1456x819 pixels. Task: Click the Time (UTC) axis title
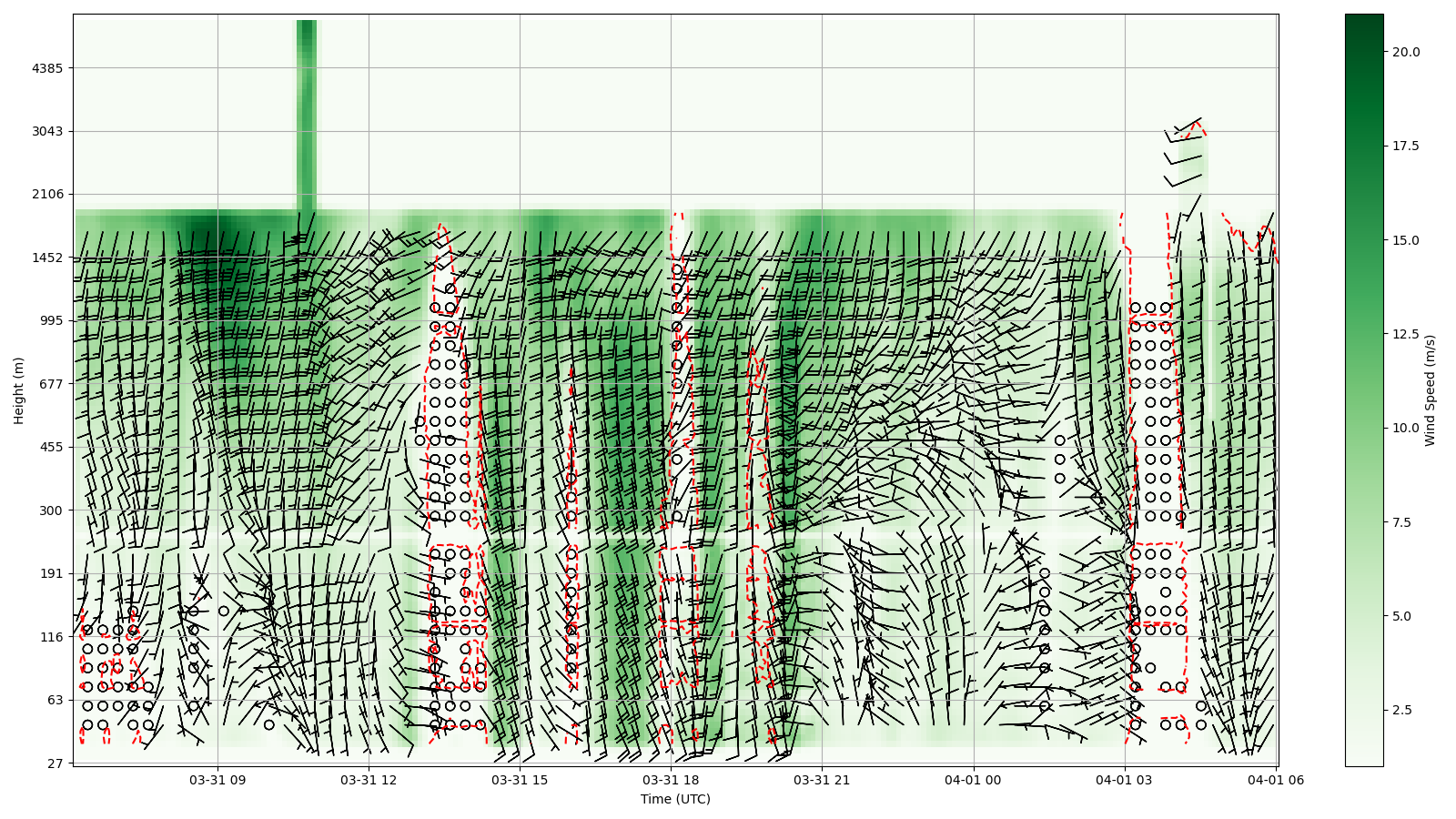(675, 799)
